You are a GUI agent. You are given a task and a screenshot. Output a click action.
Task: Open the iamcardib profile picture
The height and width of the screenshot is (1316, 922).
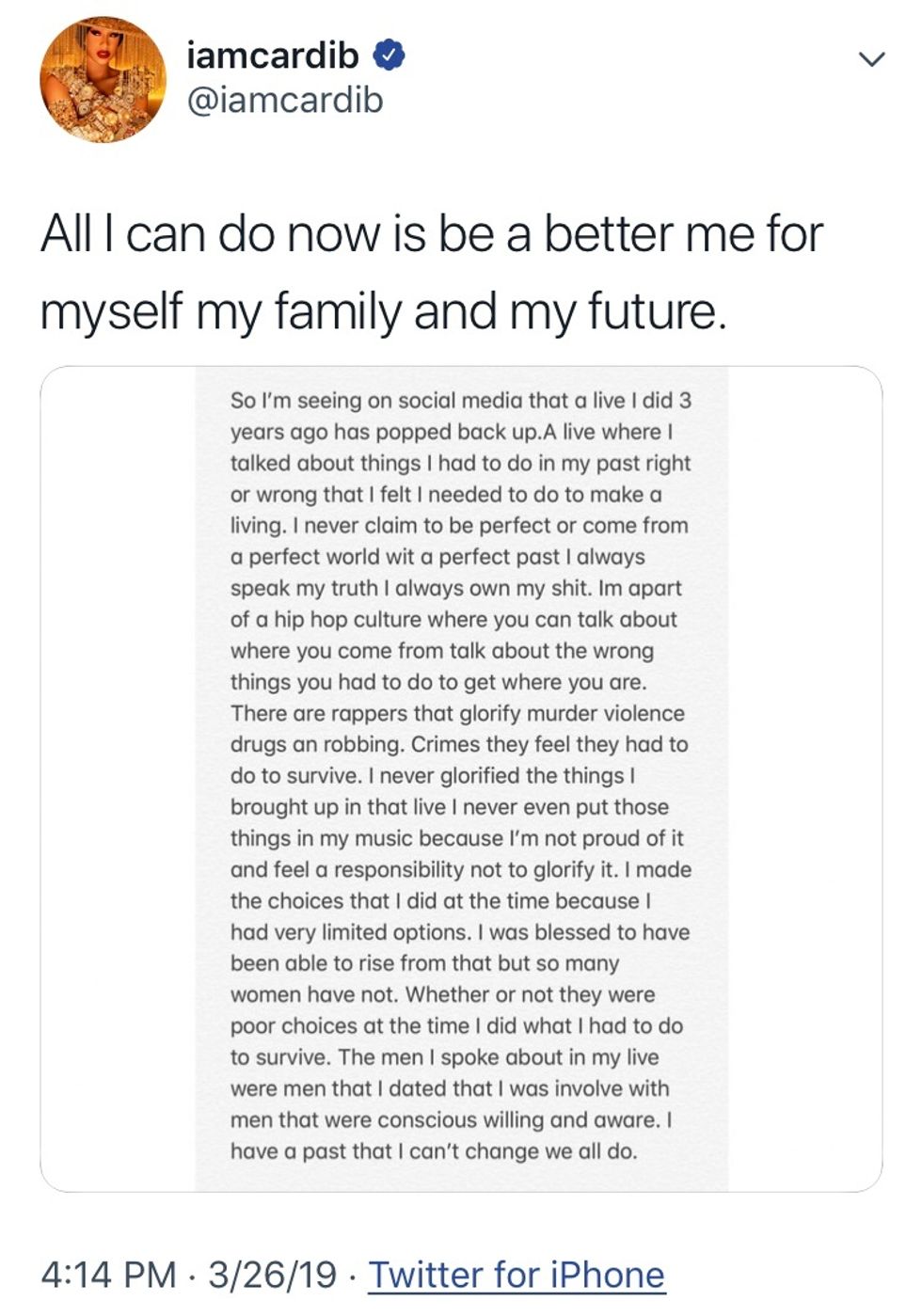click(103, 80)
